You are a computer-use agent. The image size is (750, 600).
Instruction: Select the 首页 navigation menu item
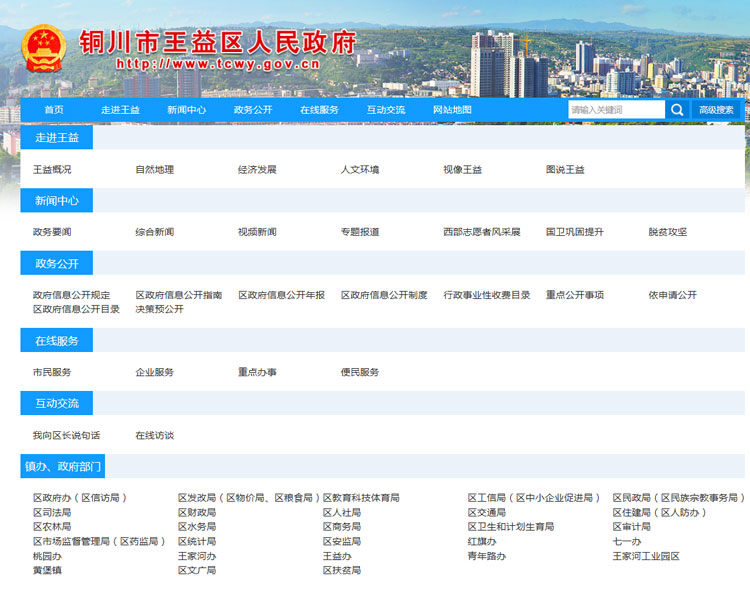coord(54,110)
